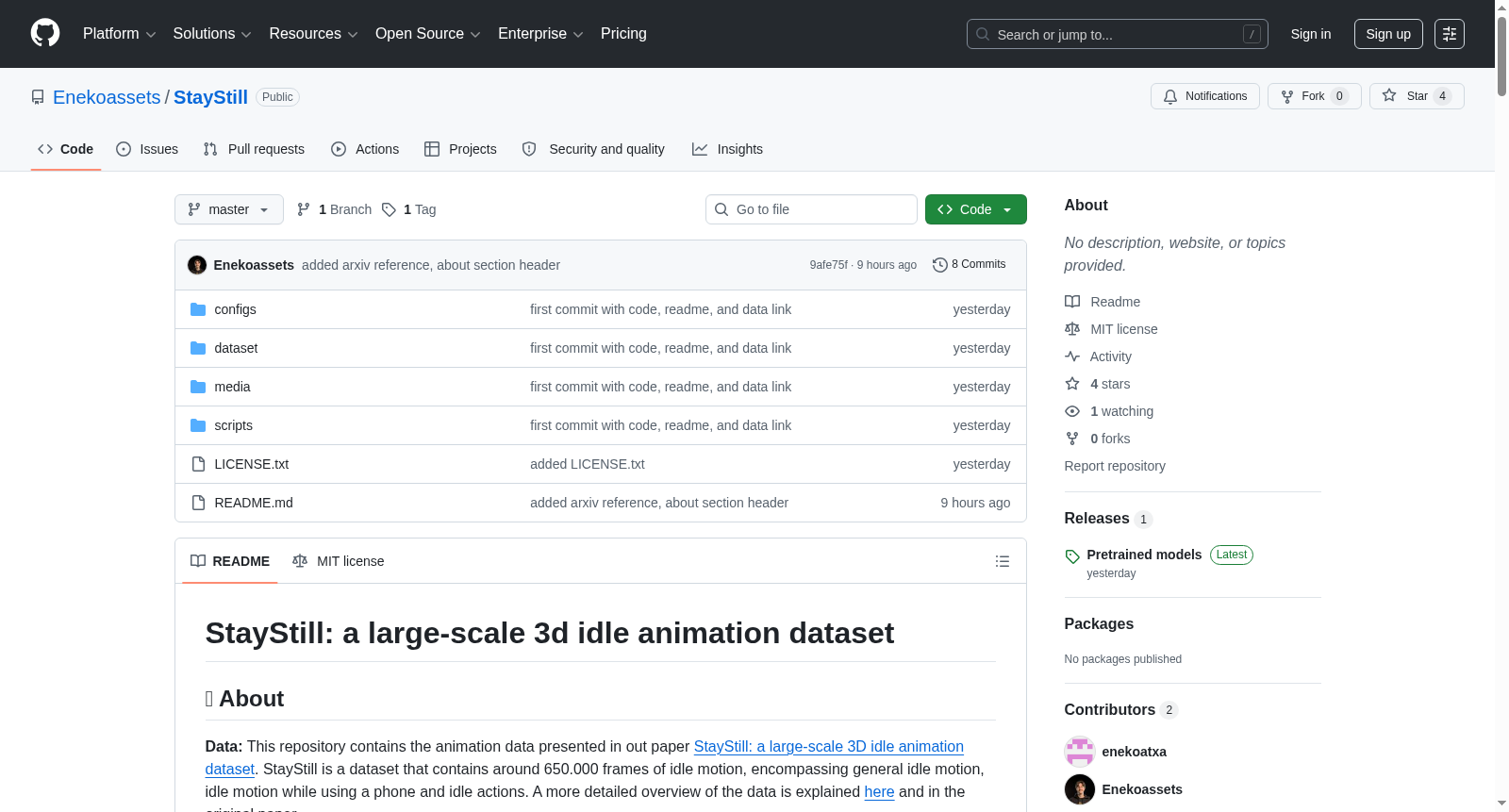
Task: Go to the Pricing page
Action: pyautogui.click(x=623, y=34)
